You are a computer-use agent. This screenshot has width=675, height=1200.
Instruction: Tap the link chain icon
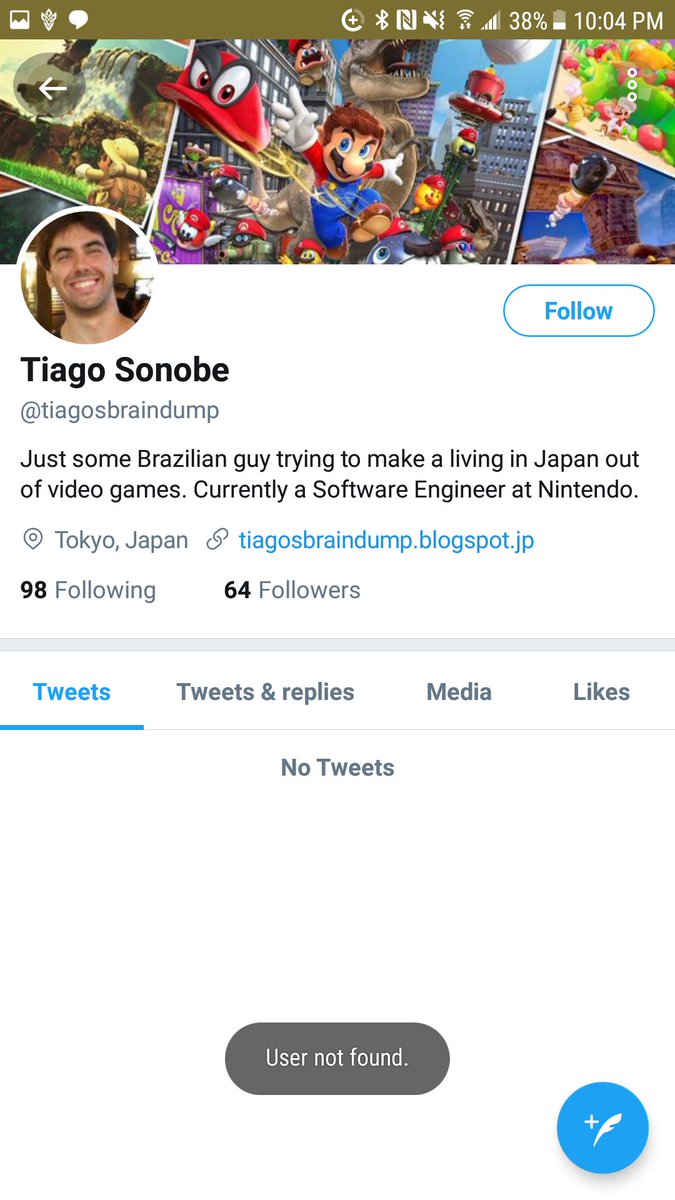[x=216, y=540]
